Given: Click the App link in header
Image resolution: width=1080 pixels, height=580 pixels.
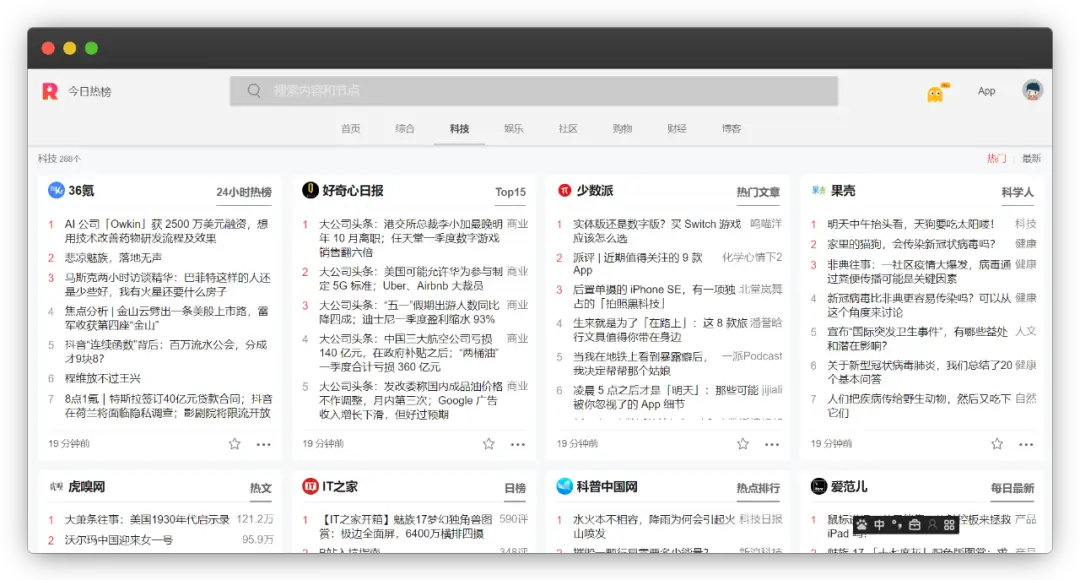Looking at the screenshot, I should 986,91.
